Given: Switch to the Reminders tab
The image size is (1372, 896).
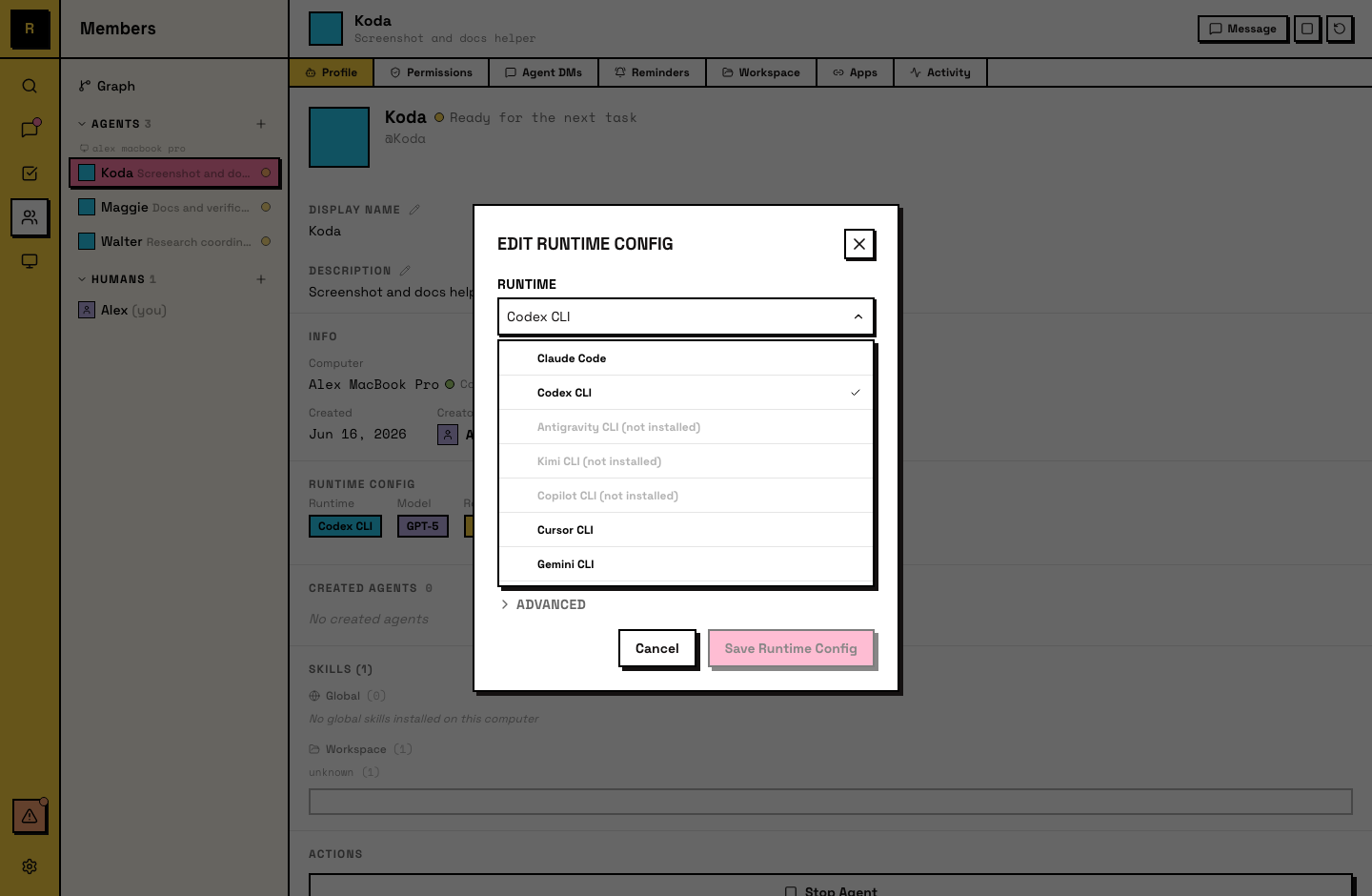Looking at the screenshot, I should [653, 72].
